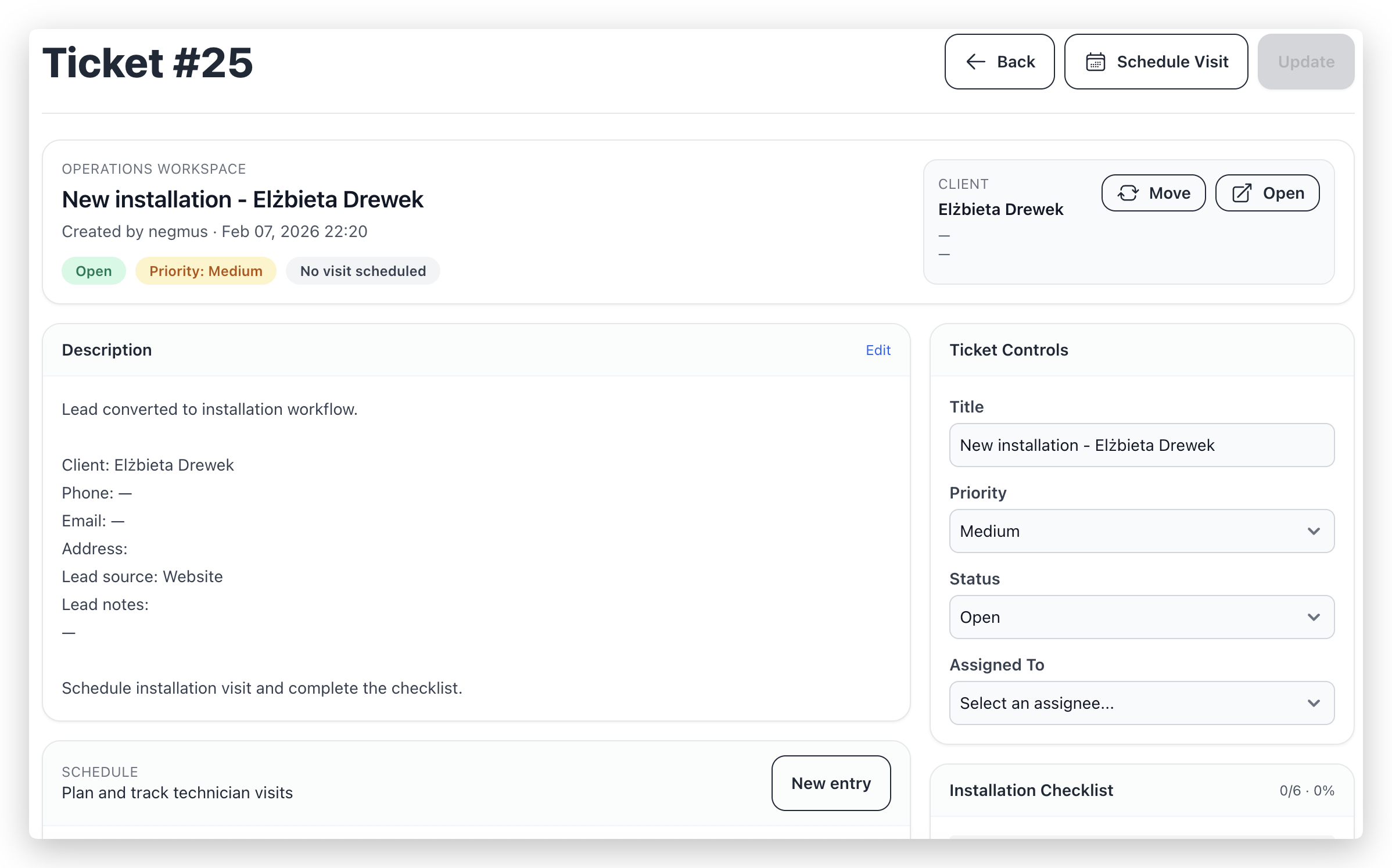Click the back arrow icon
Image resolution: width=1392 pixels, height=868 pixels.
click(x=975, y=62)
